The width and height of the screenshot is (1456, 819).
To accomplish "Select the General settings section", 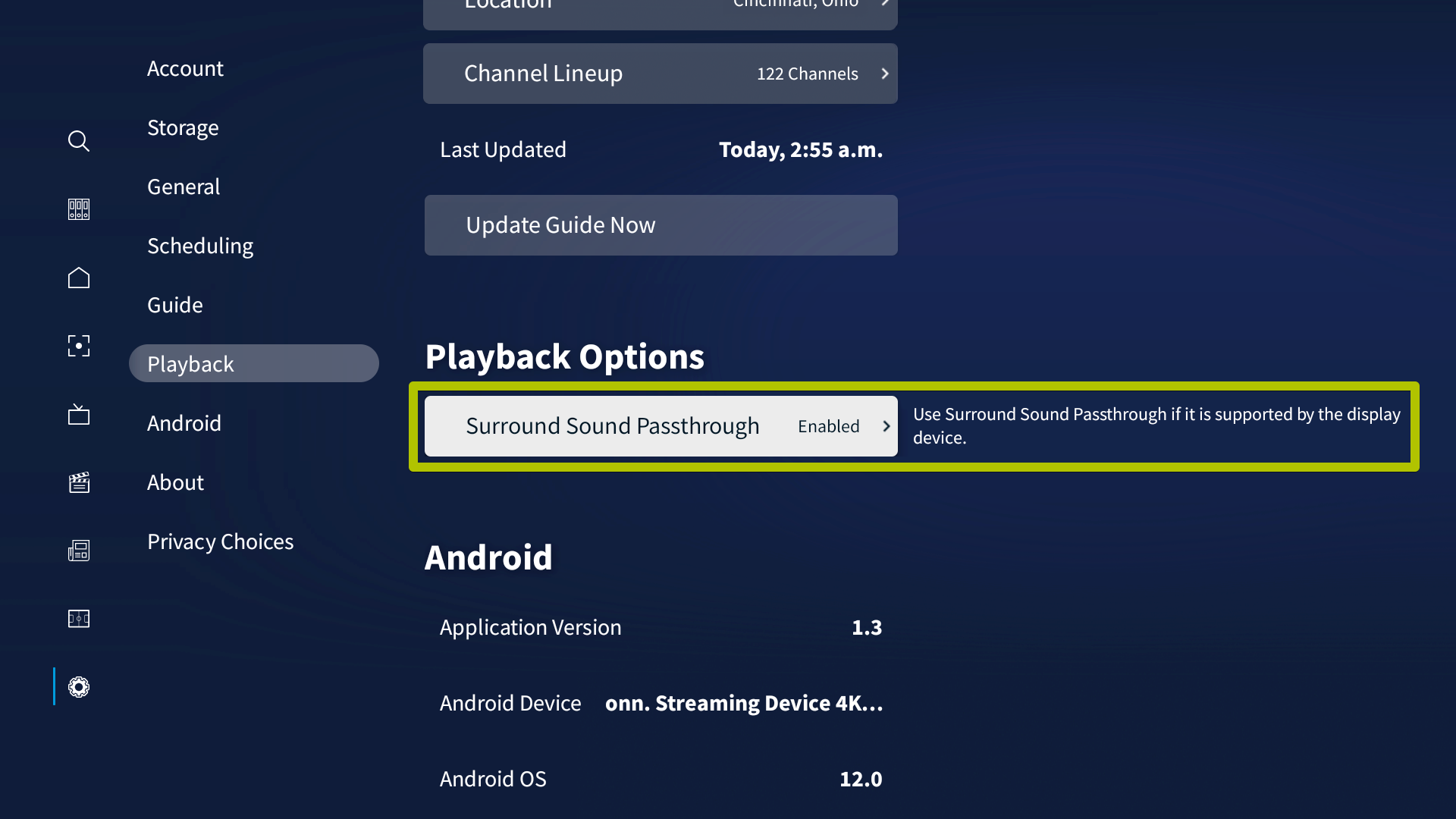I will (x=184, y=187).
